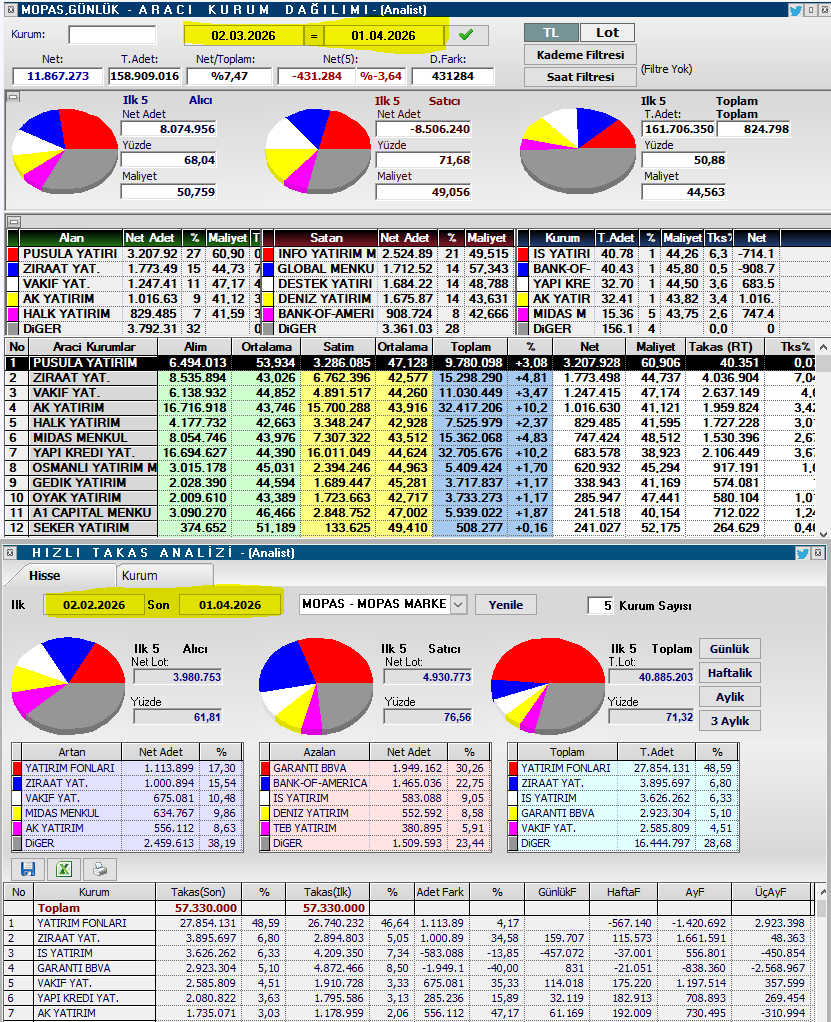Click Net value 11.867.273
Screen dimensions: 831x1022
coord(57,76)
